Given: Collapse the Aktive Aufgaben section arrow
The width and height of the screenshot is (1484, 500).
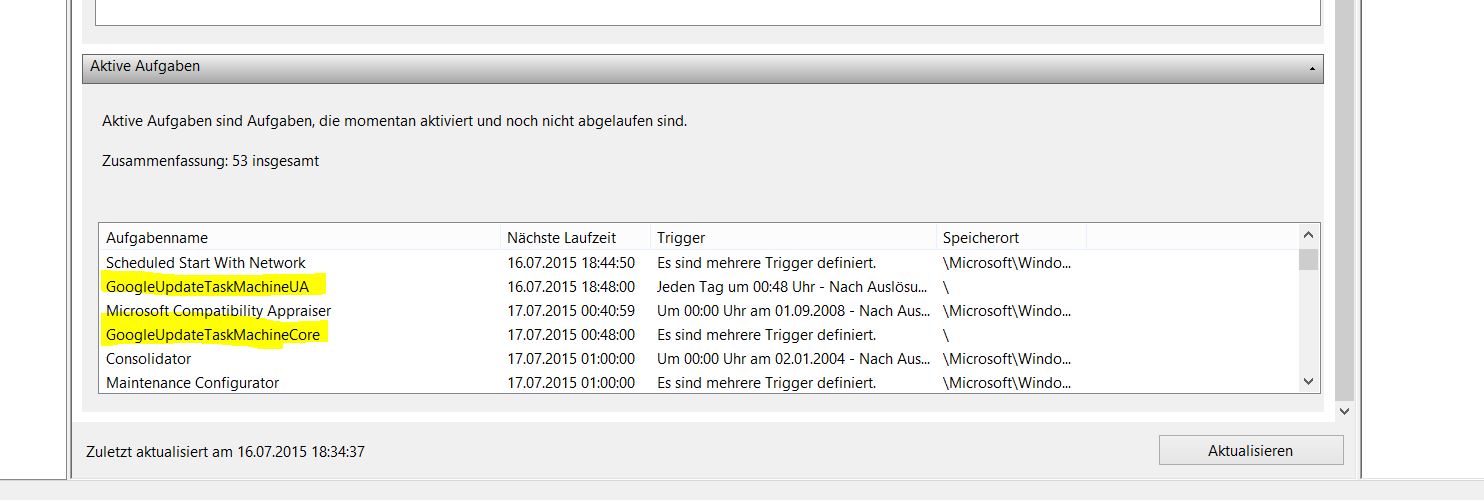Looking at the screenshot, I should [1310, 68].
